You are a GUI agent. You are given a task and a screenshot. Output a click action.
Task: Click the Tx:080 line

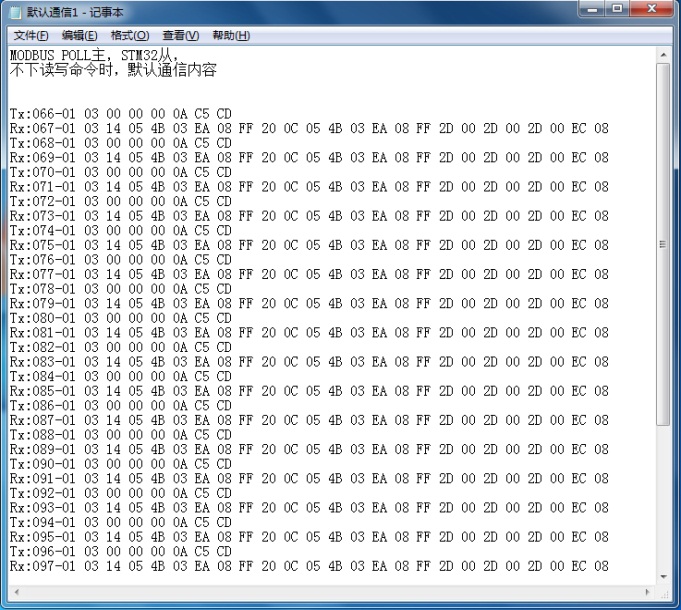[121, 318]
